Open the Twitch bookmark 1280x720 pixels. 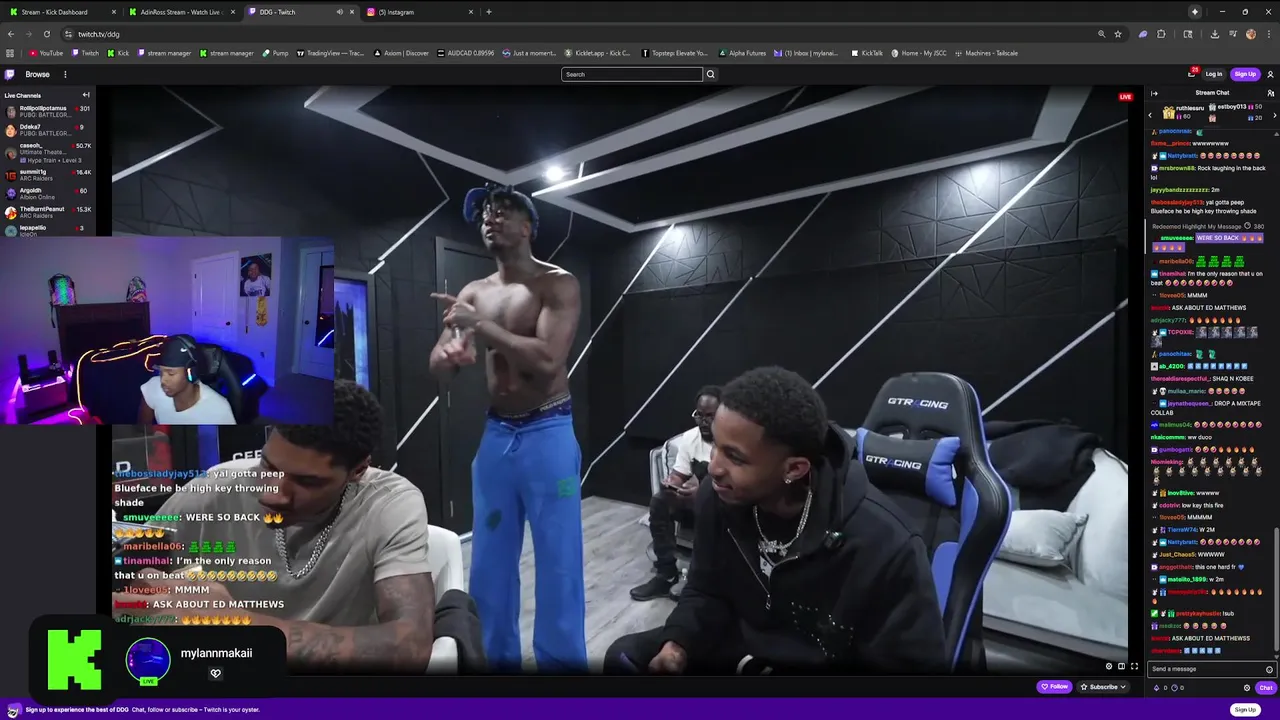pyautogui.click(x=85, y=53)
